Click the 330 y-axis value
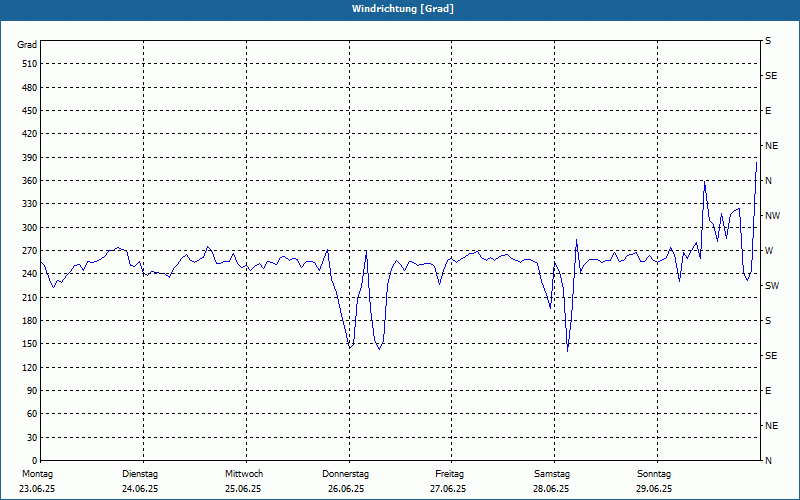This screenshot has width=800, height=500. pos(30,204)
